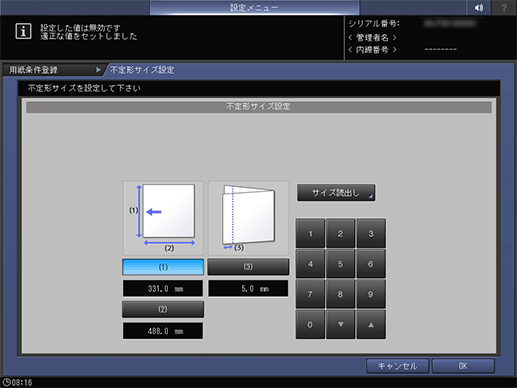This screenshot has height=388, width=517.
Task: Click the clock icon in status bar
Action: click(7, 382)
